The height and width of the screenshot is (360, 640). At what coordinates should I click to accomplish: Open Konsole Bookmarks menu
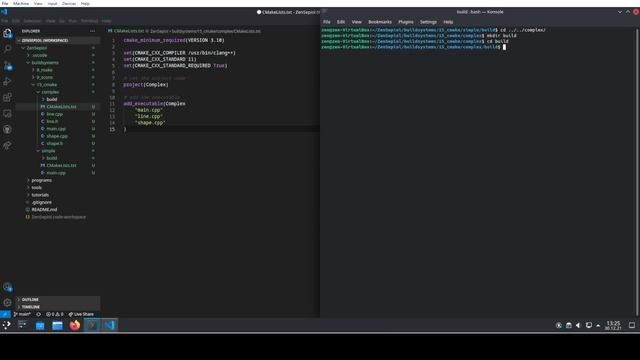point(380,22)
